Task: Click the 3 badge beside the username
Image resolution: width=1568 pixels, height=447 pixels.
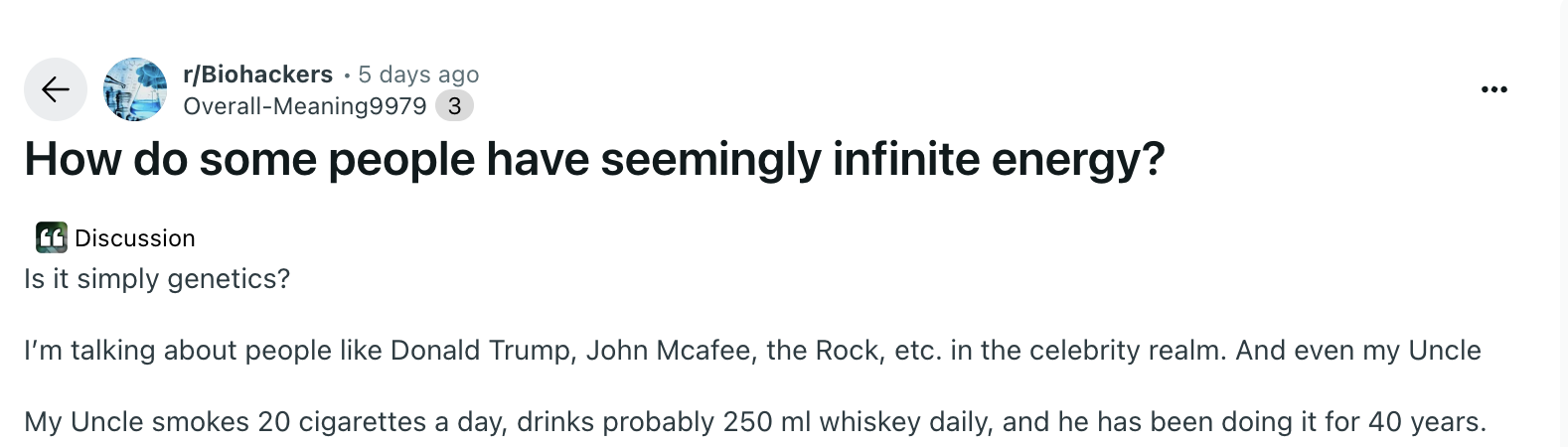Action: (x=454, y=106)
